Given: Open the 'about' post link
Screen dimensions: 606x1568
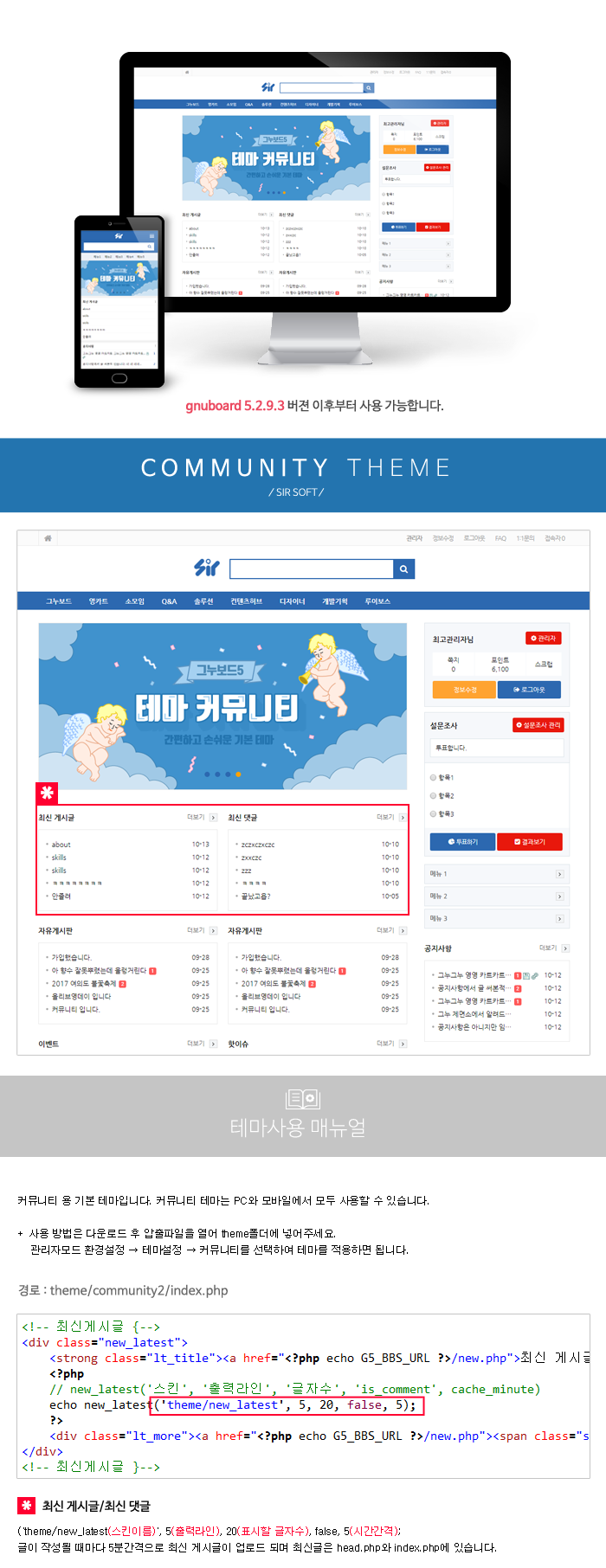Looking at the screenshot, I should point(61,845).
